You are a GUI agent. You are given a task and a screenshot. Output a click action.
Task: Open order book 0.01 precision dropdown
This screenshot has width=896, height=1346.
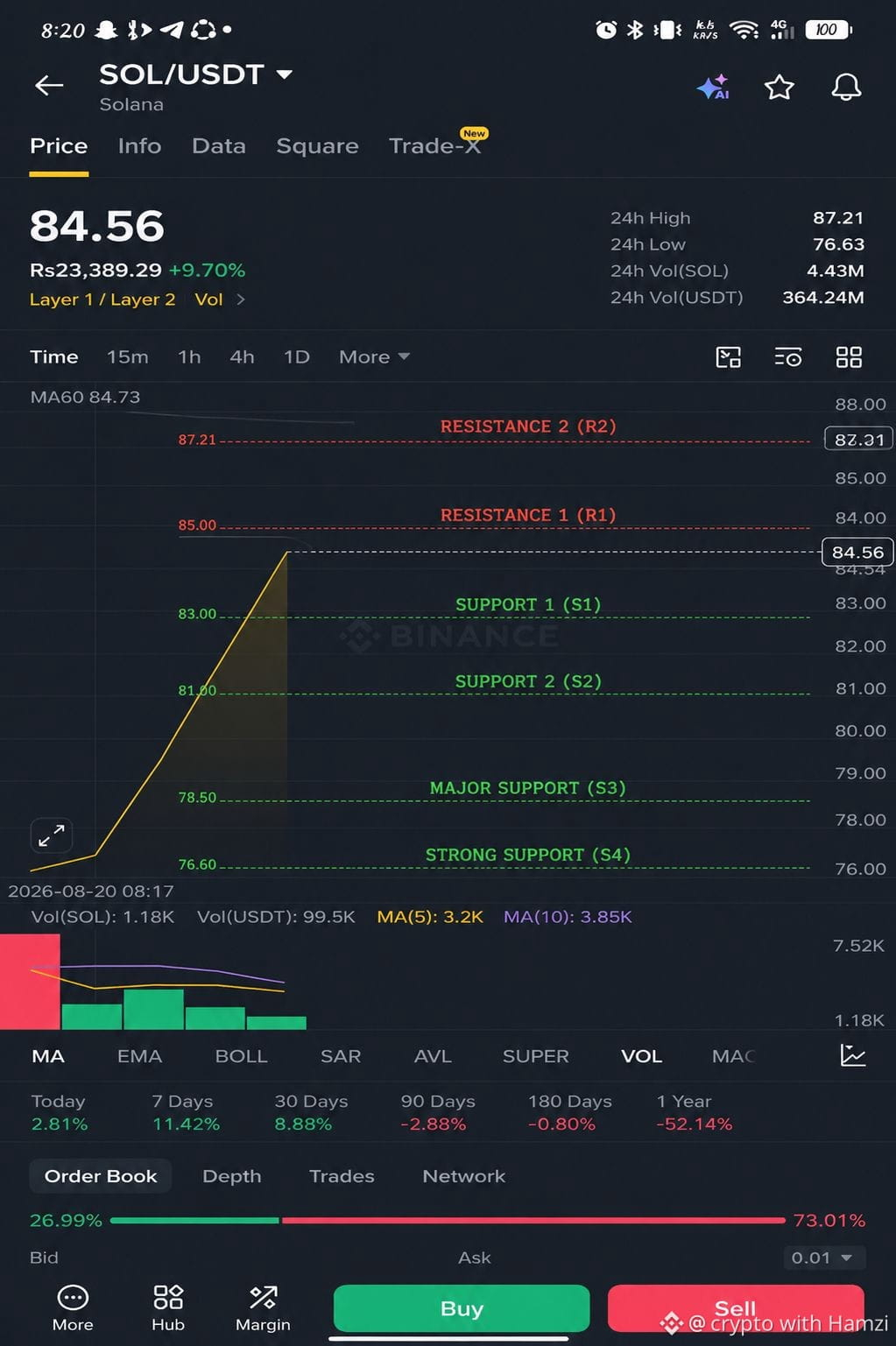click(823, 1258)
